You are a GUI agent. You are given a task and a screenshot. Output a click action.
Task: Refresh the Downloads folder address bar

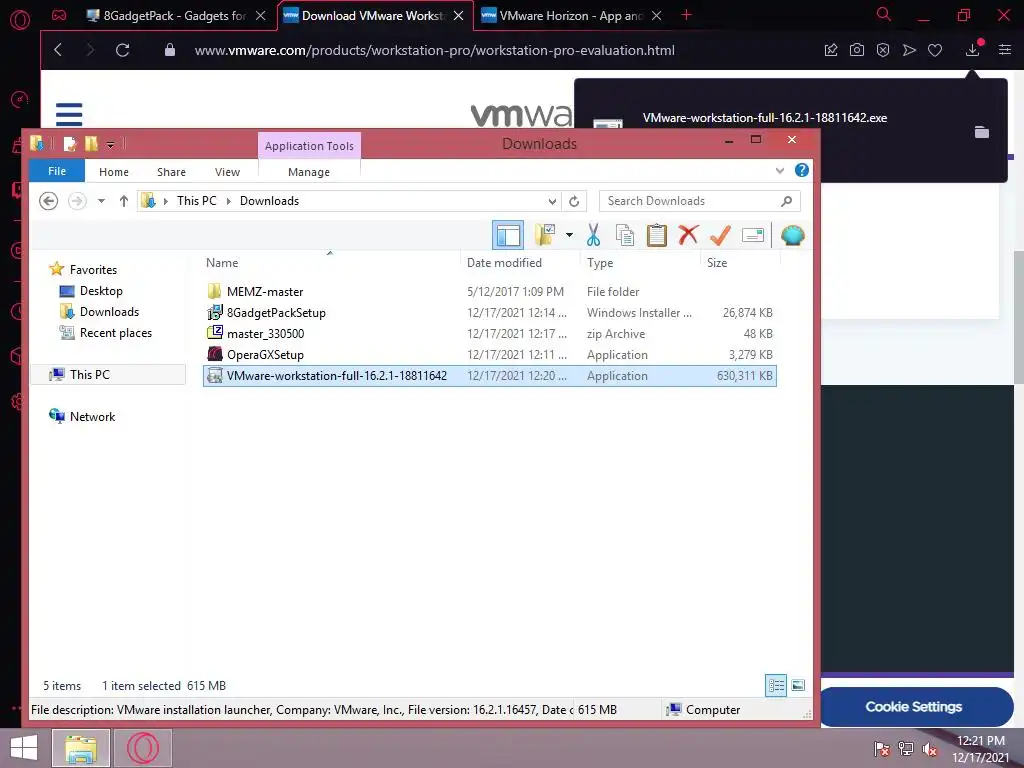point(574,201)
